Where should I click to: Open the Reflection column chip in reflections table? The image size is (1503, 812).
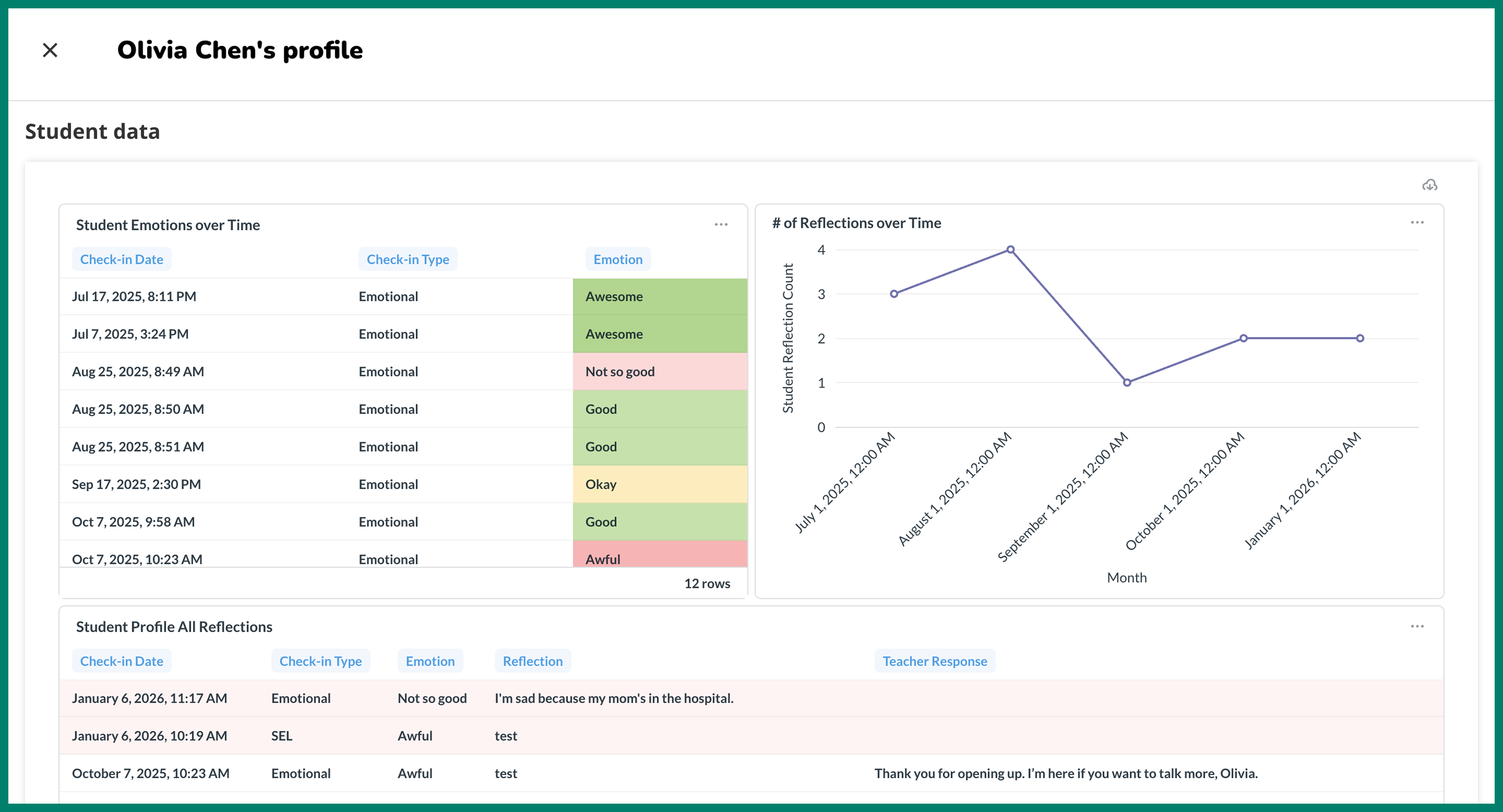(532, 661)
